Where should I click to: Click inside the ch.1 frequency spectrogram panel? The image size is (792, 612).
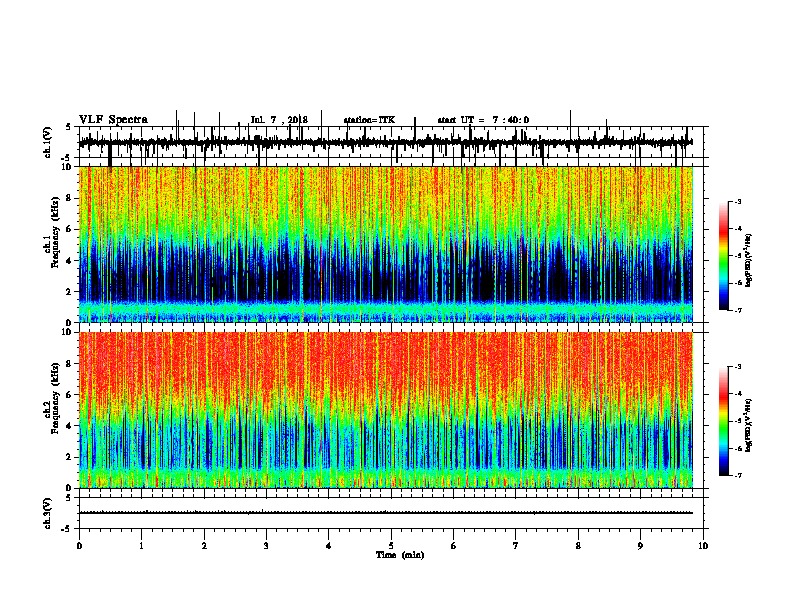pos(386,244)
